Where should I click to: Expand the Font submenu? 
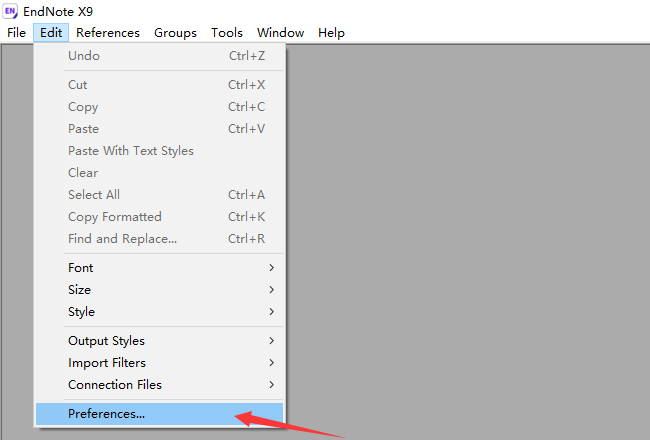81,268
